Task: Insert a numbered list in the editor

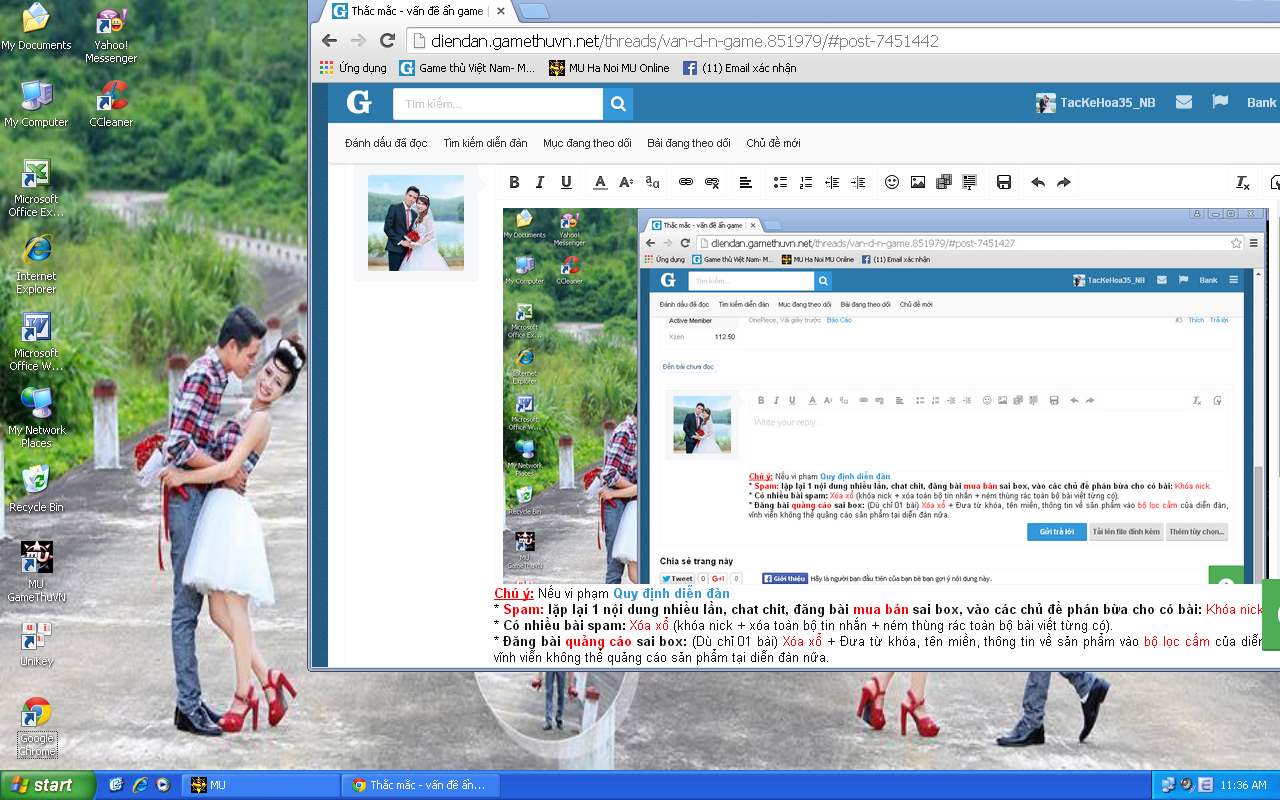Action: click(x=806, y=182)
